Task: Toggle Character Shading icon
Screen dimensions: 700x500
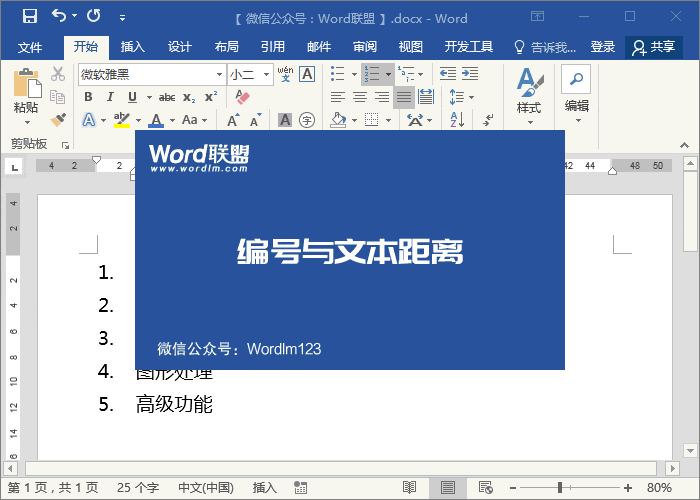Action: click(x=285, y=120)
